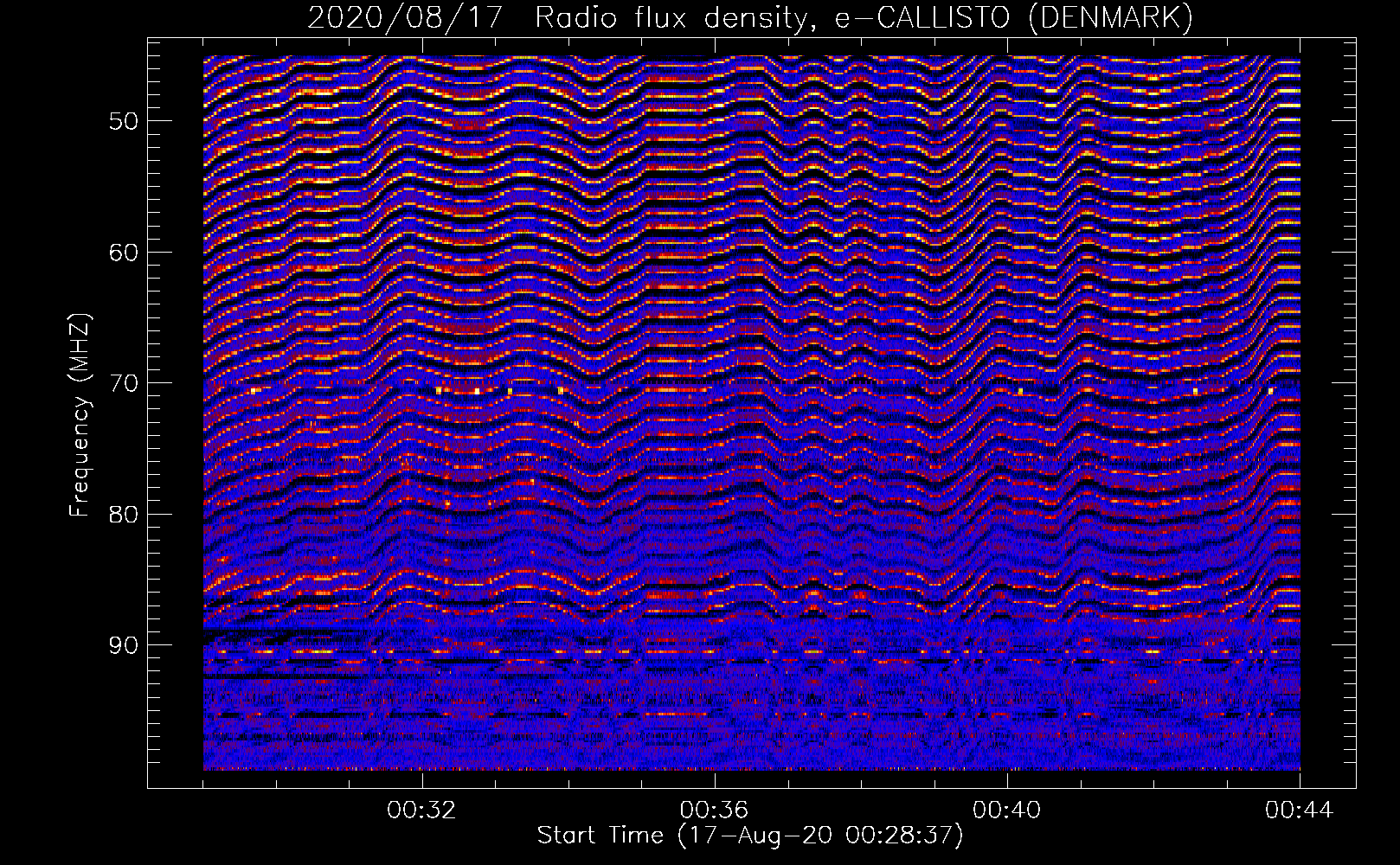Image resolution: width=1400 pixels, height=865 pixels.
Task: Click the 50 MHz tick label
Action: click(x=124, y=120)
